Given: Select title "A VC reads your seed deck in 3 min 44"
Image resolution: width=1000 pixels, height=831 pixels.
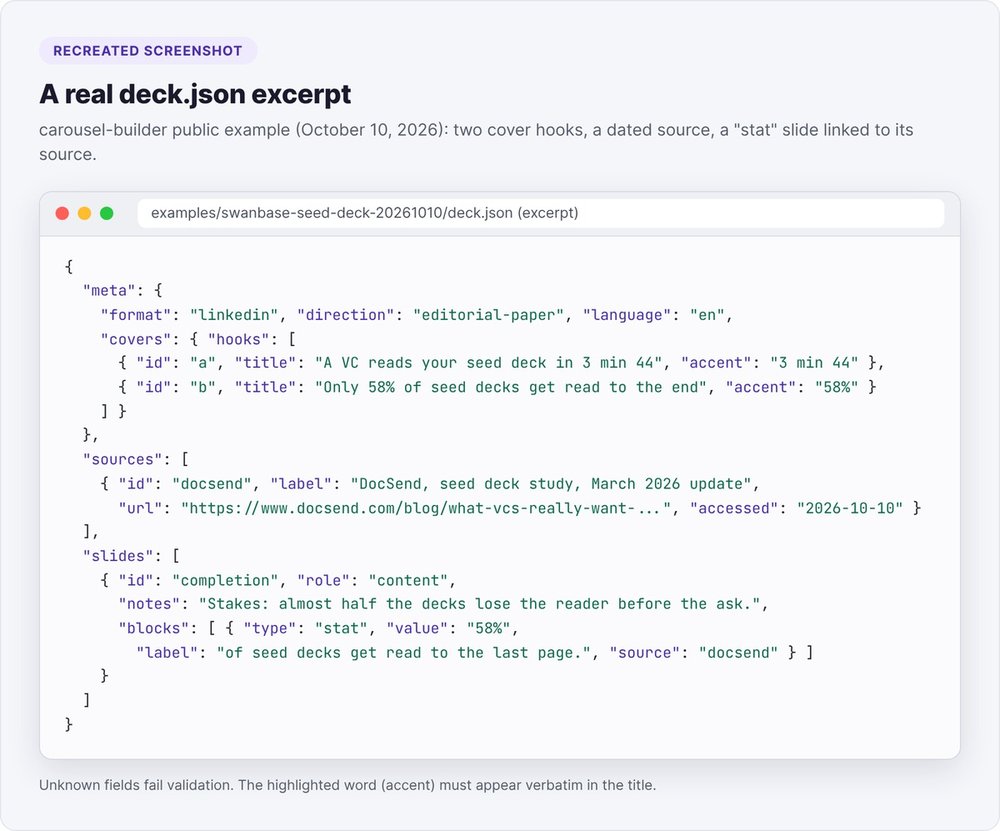Looking at the screenshot, I should [x=489, y=363].
